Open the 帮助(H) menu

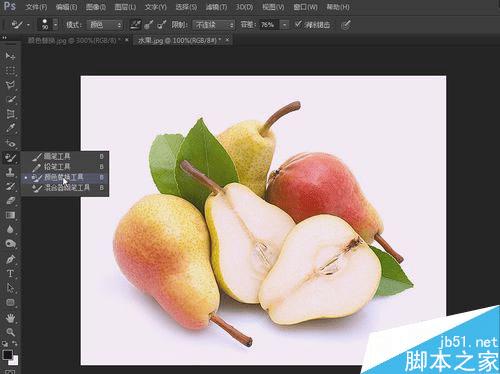[338, 7]
